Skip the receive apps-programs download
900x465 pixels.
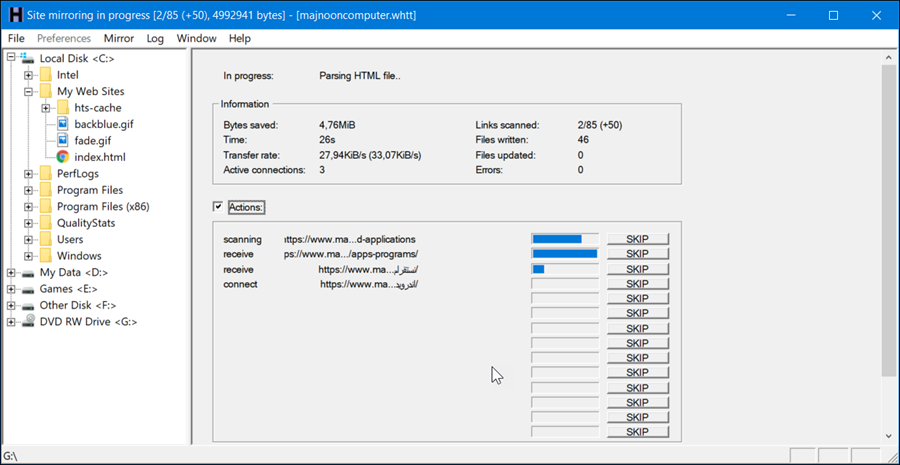pos(638,254)
